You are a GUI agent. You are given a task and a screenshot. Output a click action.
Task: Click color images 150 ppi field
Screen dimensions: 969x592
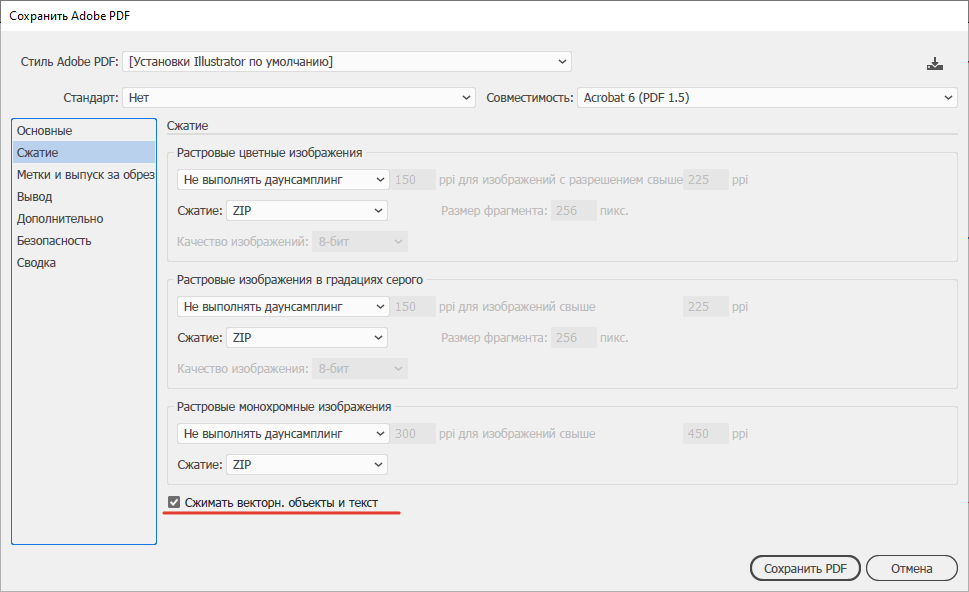(x=413, y=180)
